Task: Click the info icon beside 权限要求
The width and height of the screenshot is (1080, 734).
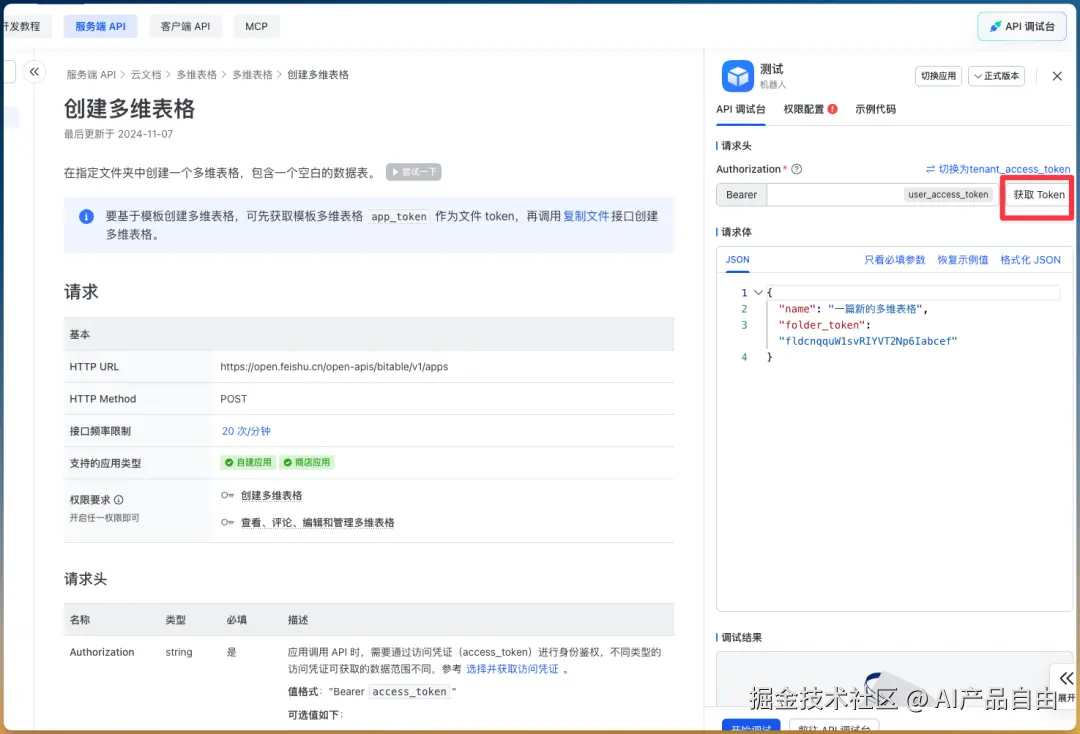Action: [x=118, y=500]
